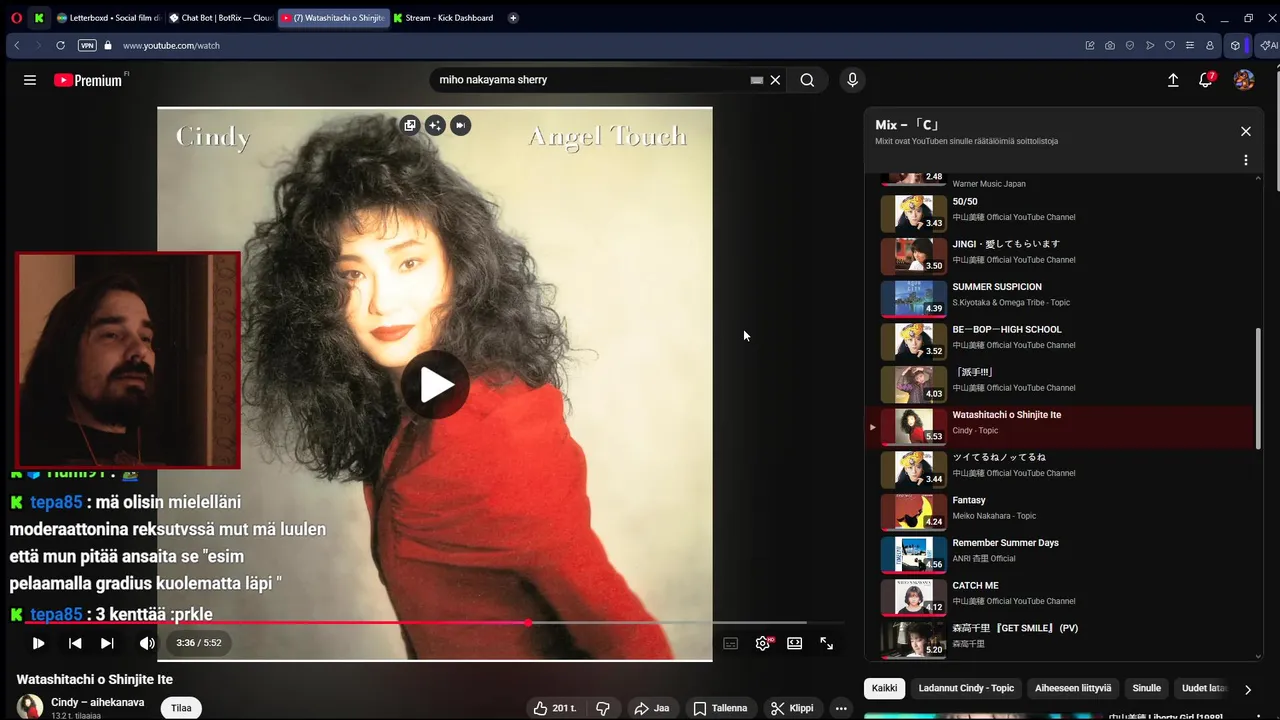This screenshot has height=720, width=1280.
Task: Close the Mix playlist panel
Action: click(1246, 131)
